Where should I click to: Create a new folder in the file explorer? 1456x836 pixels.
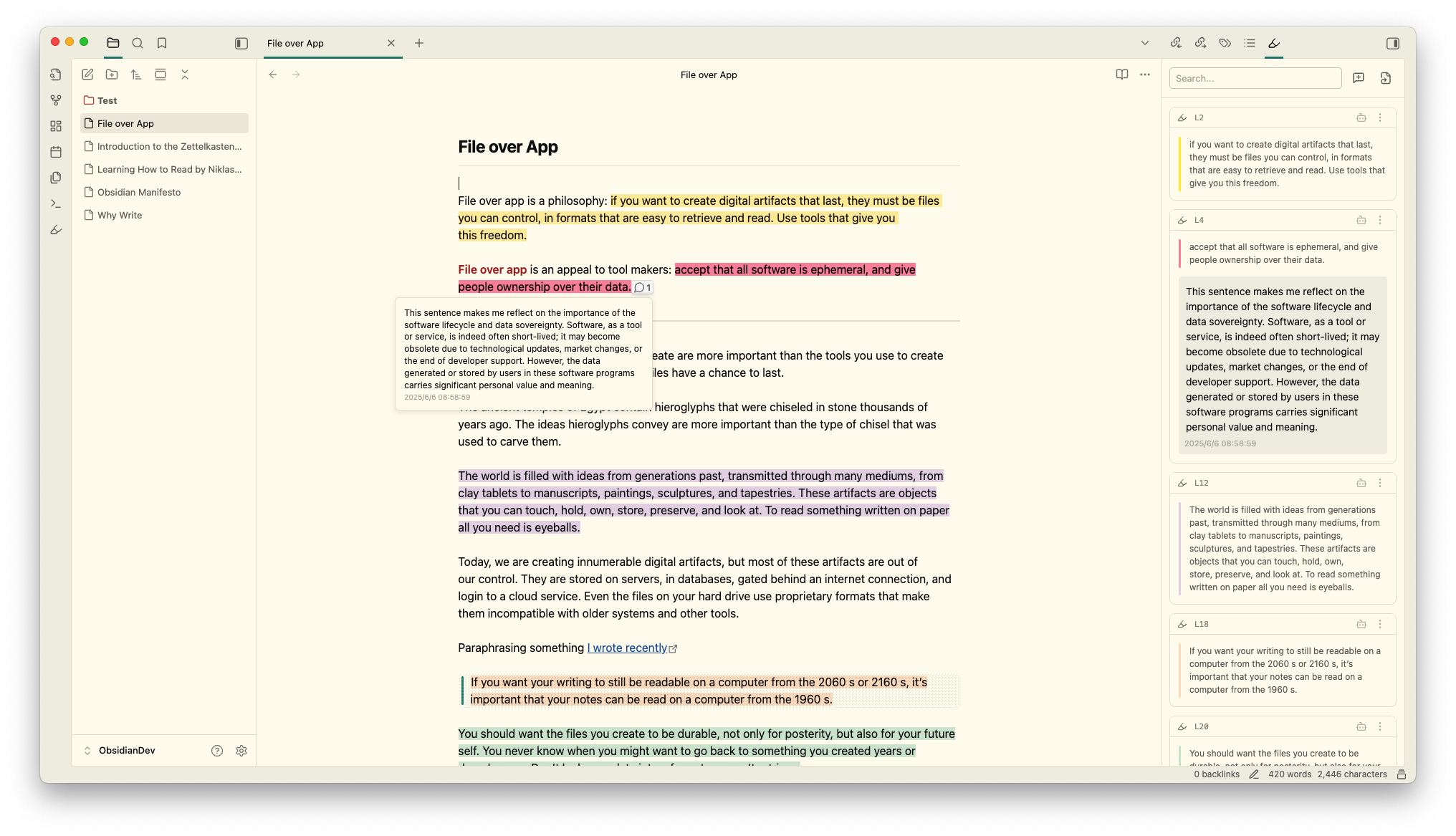[x=112, y=75]
